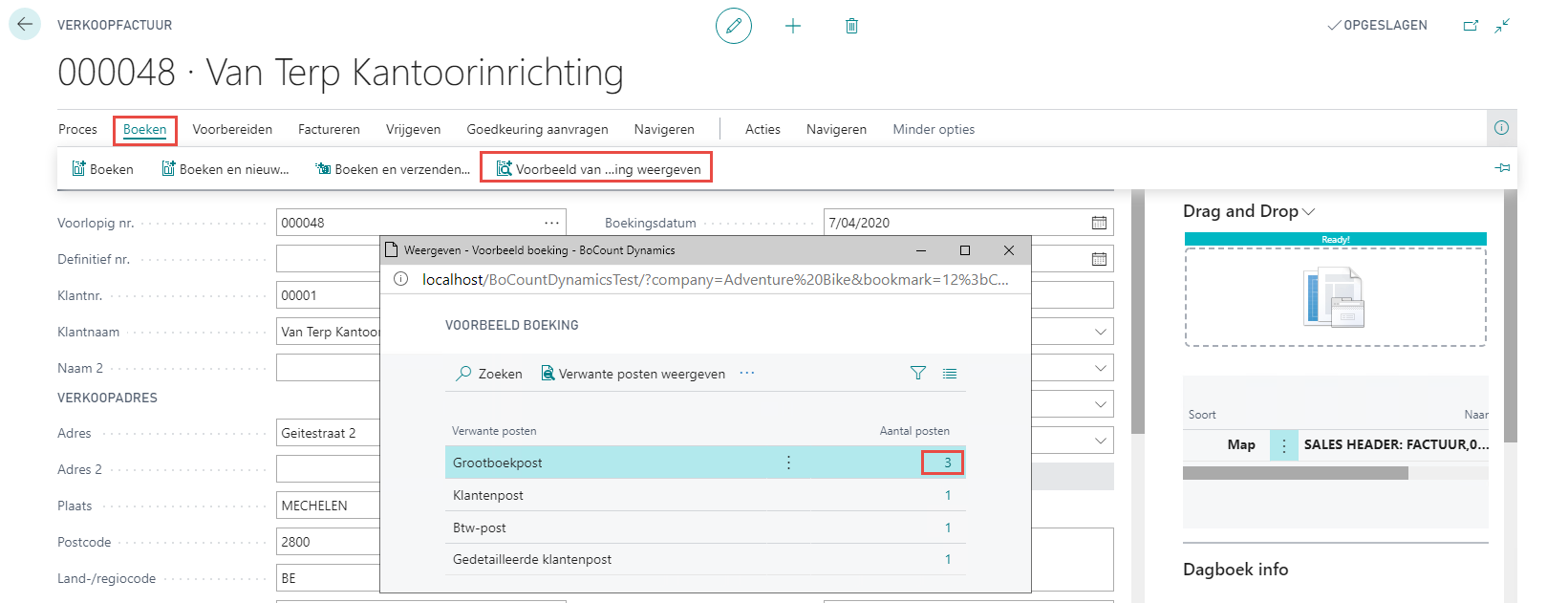Click the Grootboekpost count 3 link

[947, 463]
